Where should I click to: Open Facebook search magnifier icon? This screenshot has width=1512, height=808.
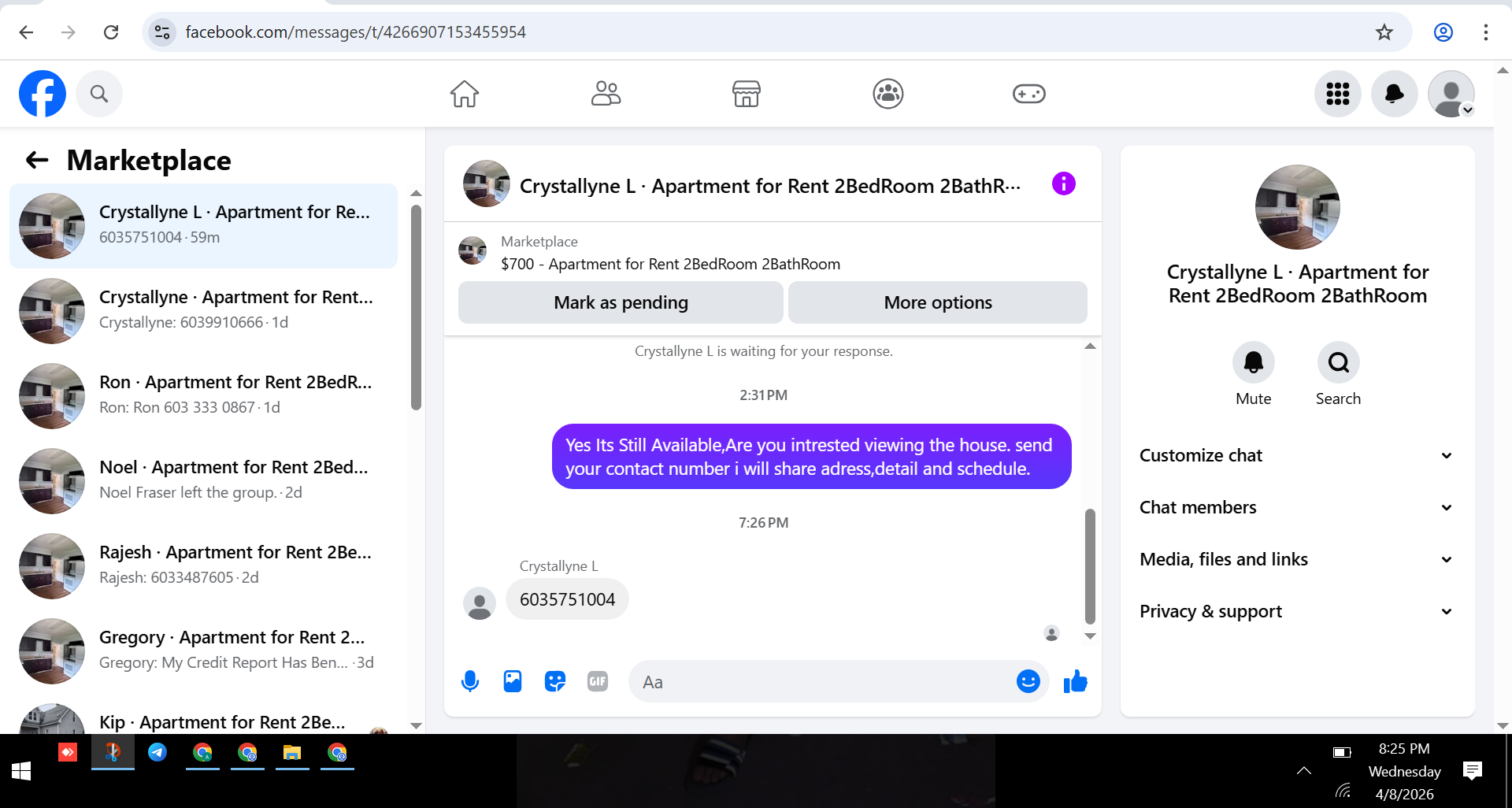tap(98, 94)
